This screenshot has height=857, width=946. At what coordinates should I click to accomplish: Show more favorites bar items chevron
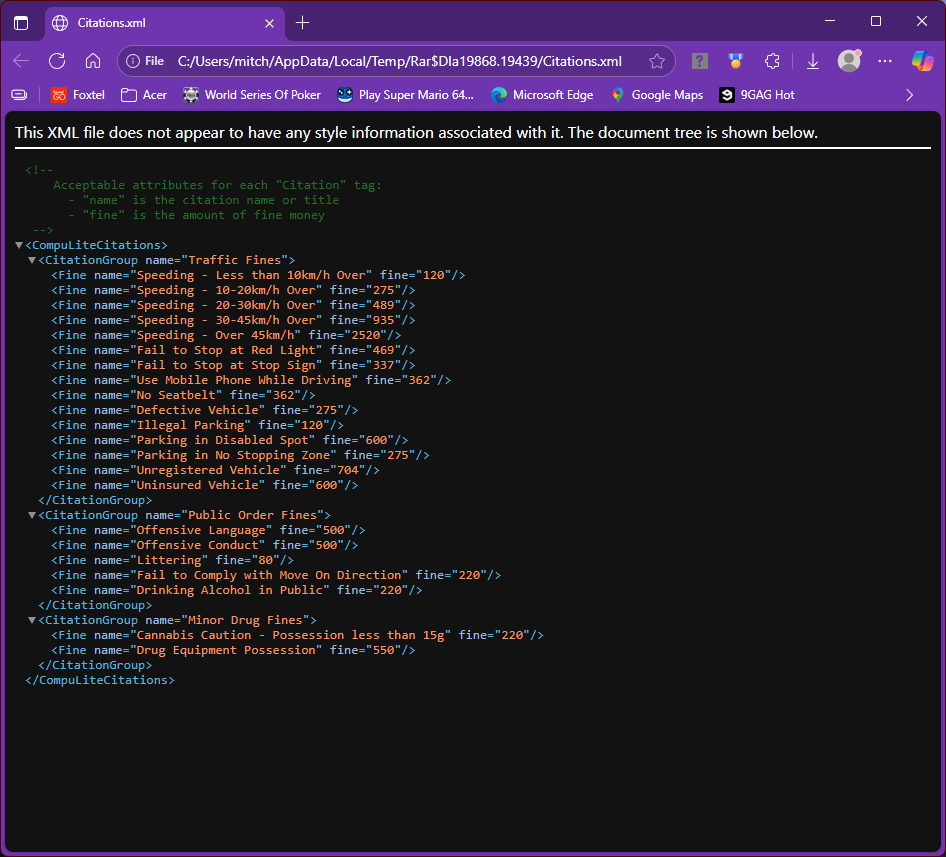909,95
